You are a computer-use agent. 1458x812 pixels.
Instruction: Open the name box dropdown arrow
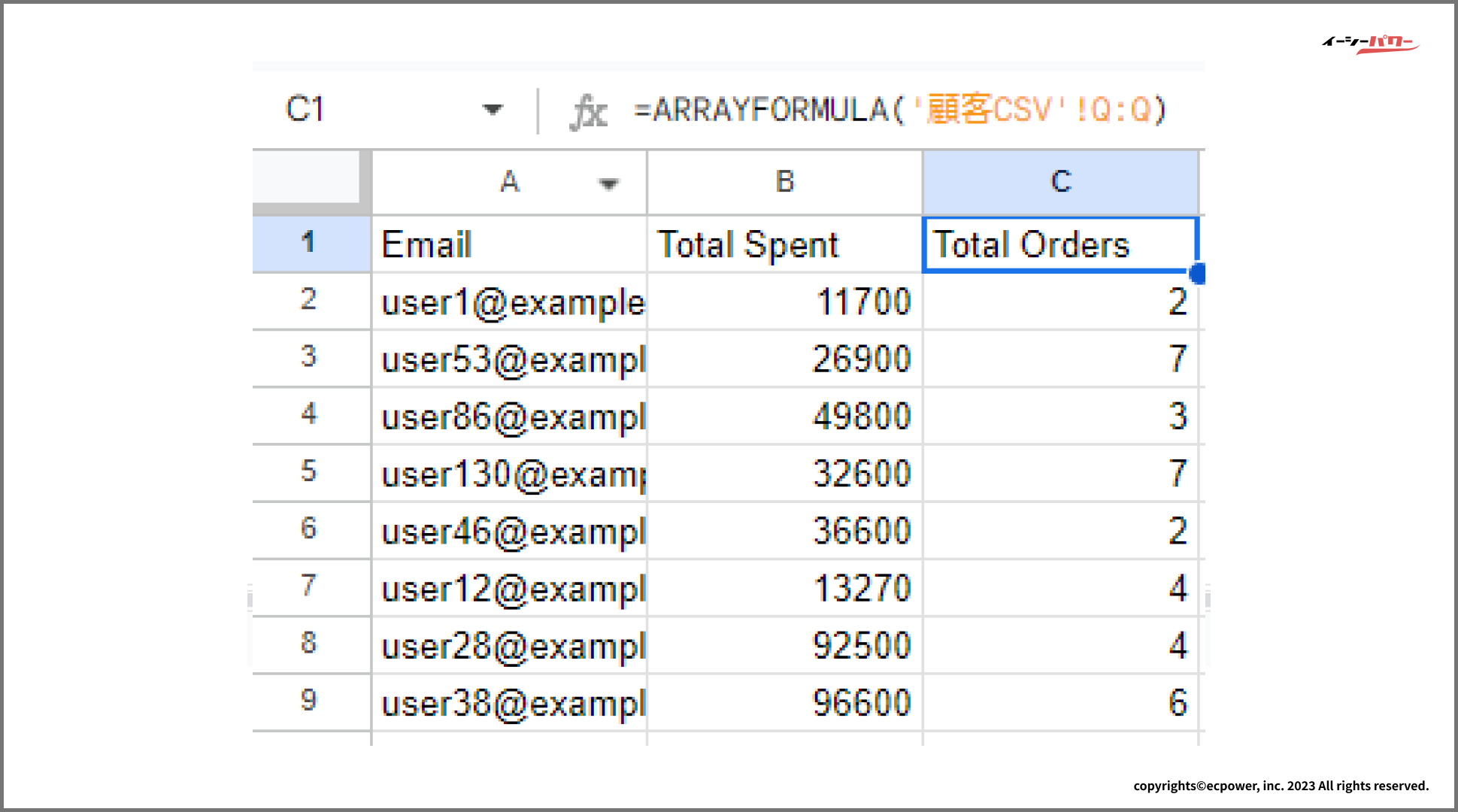(x=493, y=110)
